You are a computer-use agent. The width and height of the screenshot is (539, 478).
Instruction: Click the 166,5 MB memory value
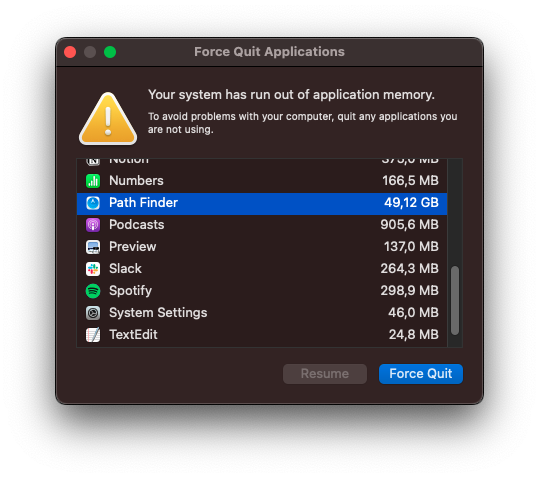pos(410,181)
